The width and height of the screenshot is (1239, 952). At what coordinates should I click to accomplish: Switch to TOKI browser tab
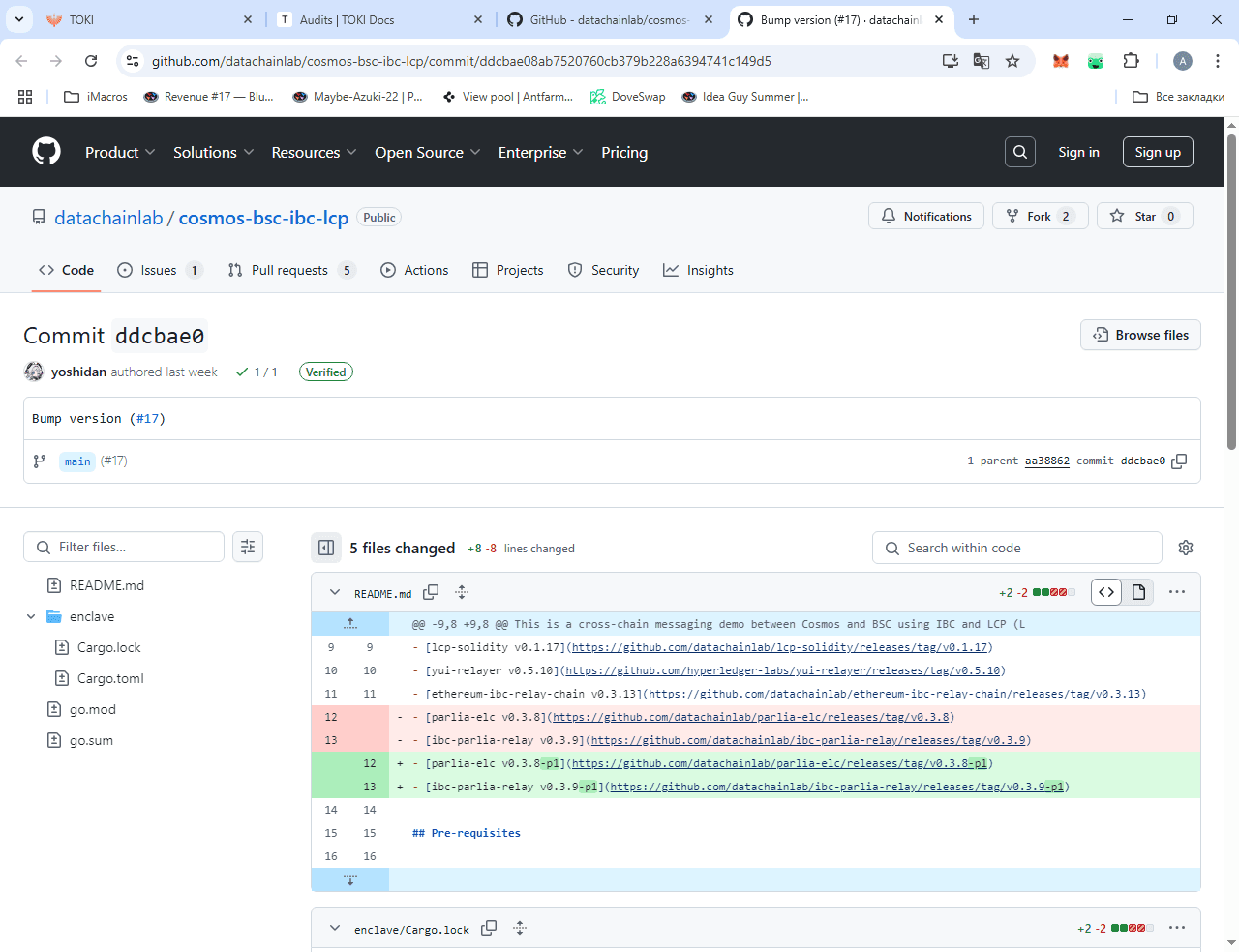coord(149,19)
